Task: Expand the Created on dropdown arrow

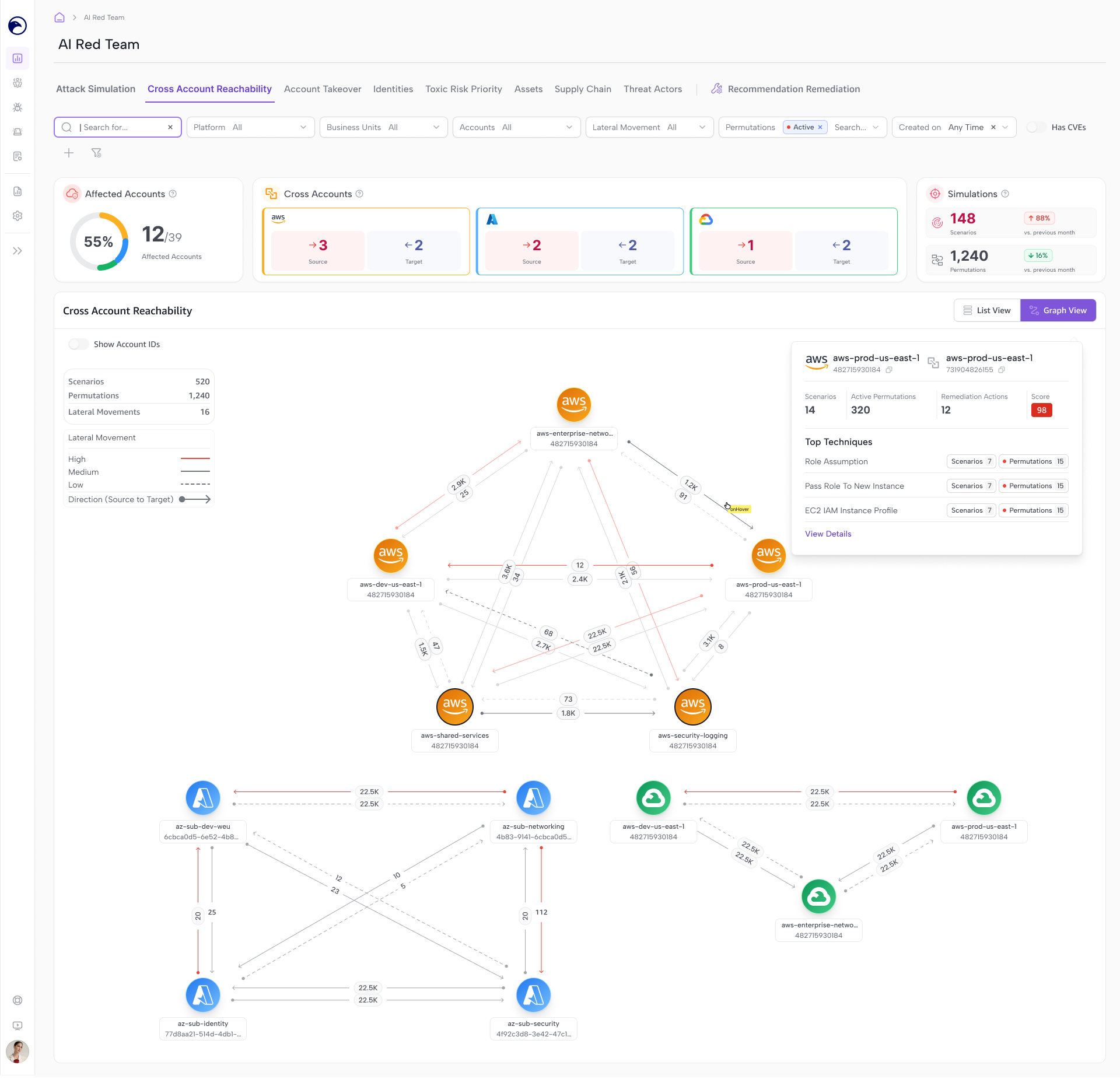Action: [x=1005, y=127]
